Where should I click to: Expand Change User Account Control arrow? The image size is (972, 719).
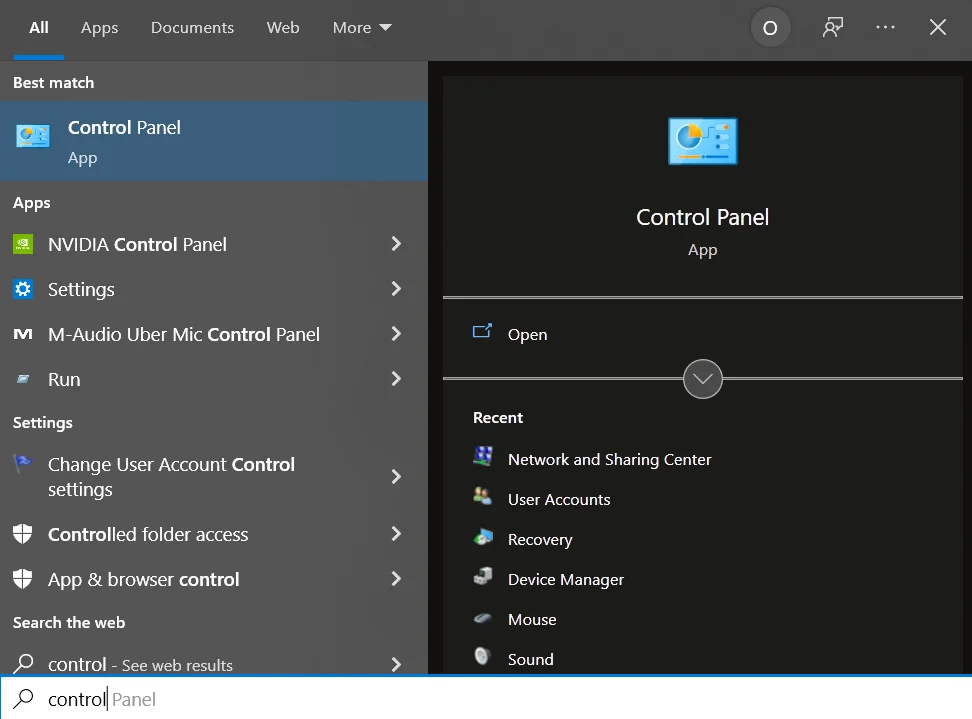pos(396,477)
